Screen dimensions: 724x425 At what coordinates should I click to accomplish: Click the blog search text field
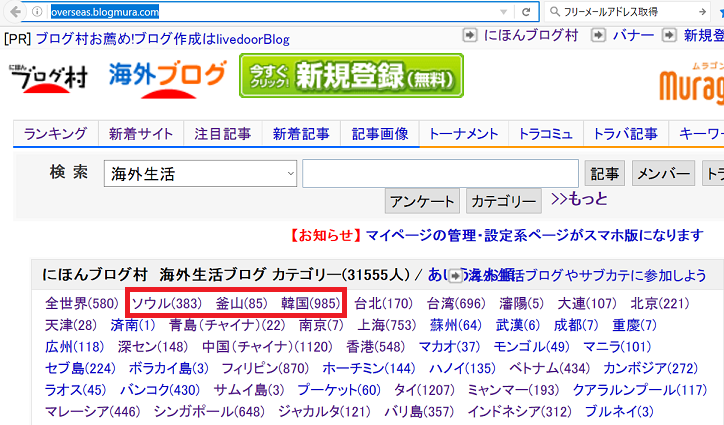(x=440, y=174)
